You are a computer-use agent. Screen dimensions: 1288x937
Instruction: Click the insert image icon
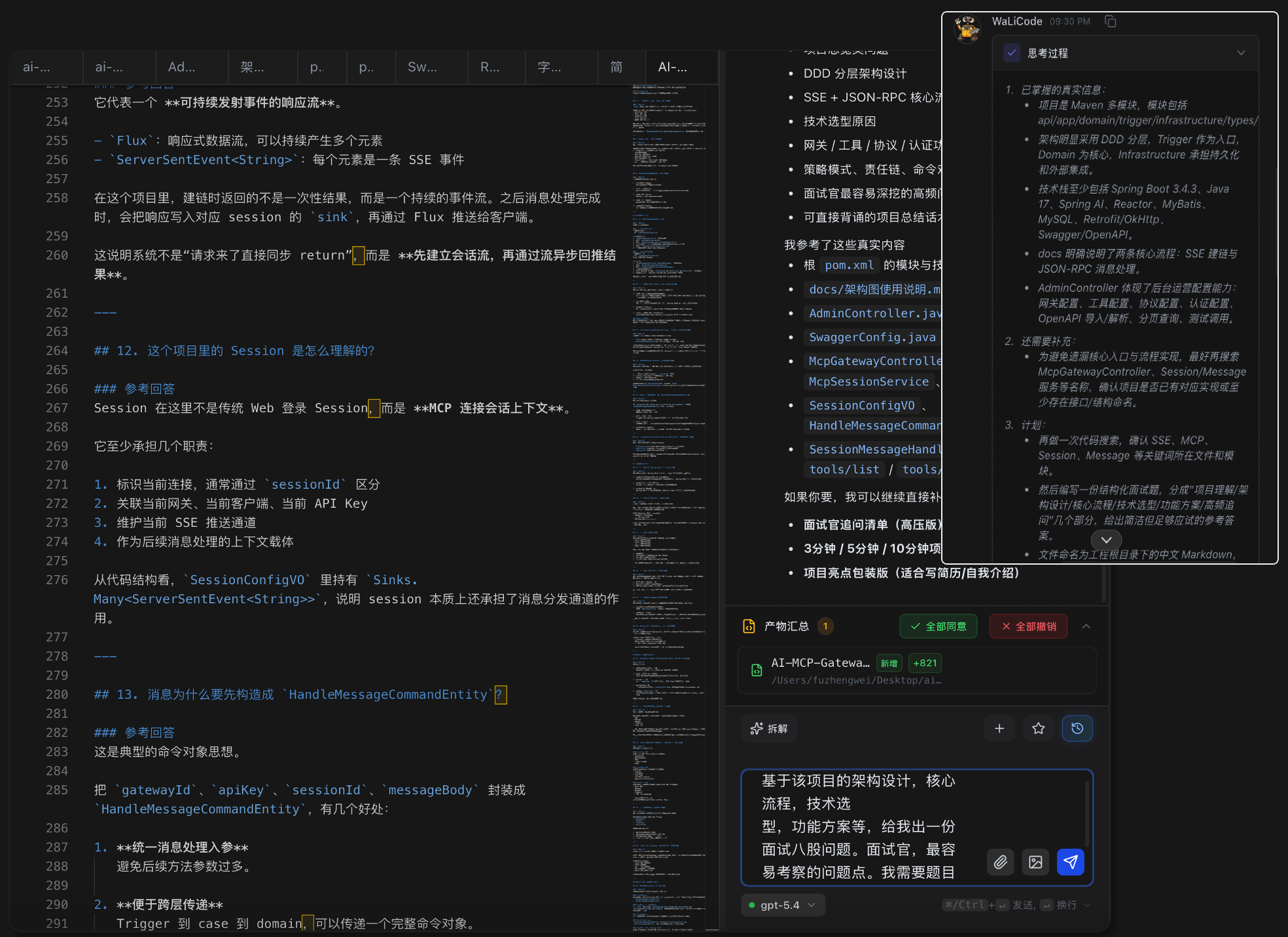tap(1035, 862)
